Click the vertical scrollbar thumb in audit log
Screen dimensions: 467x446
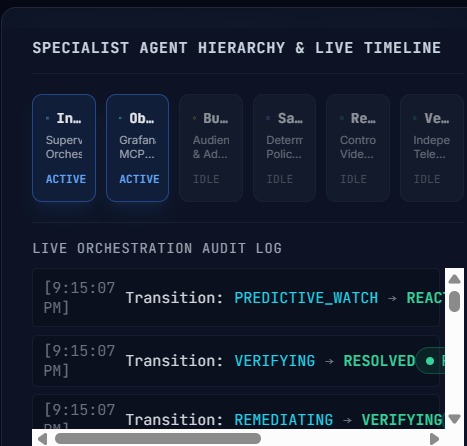pyautogui.click(x=454, y=301)
